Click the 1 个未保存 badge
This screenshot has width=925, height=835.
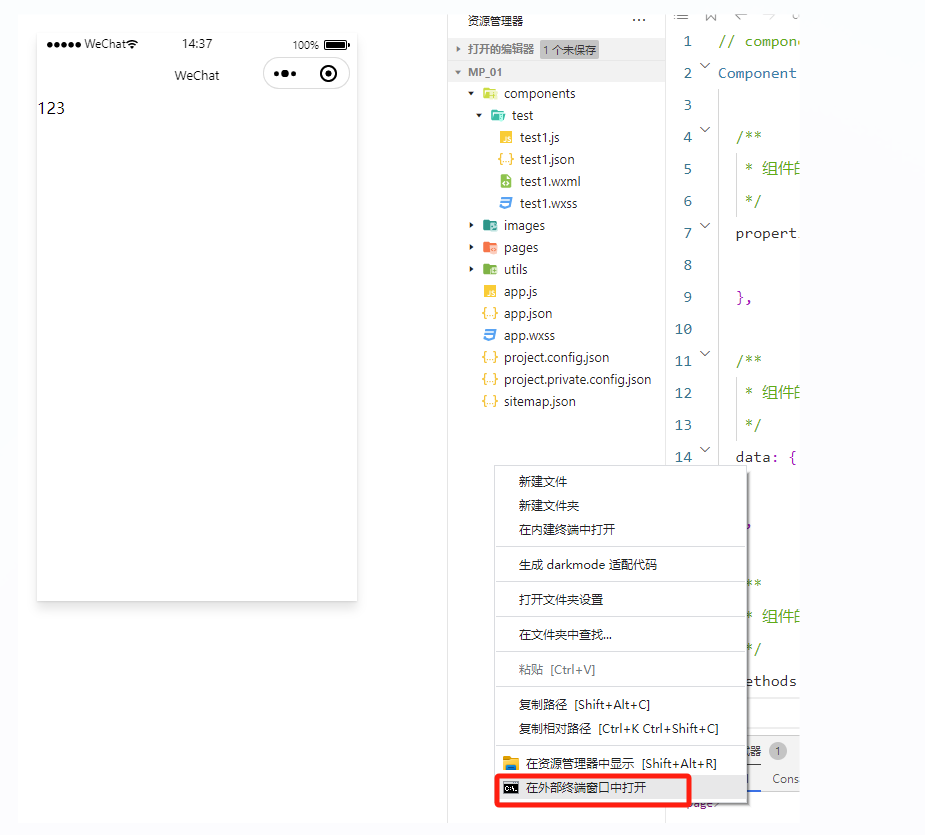click(569, 50)
